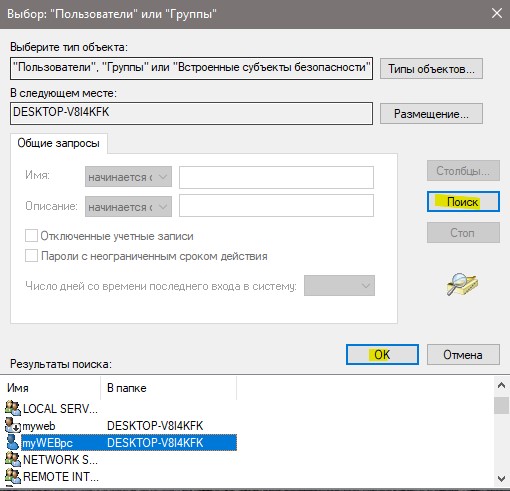Open days since last logon dropdown
510x491 pixels.
339,286
